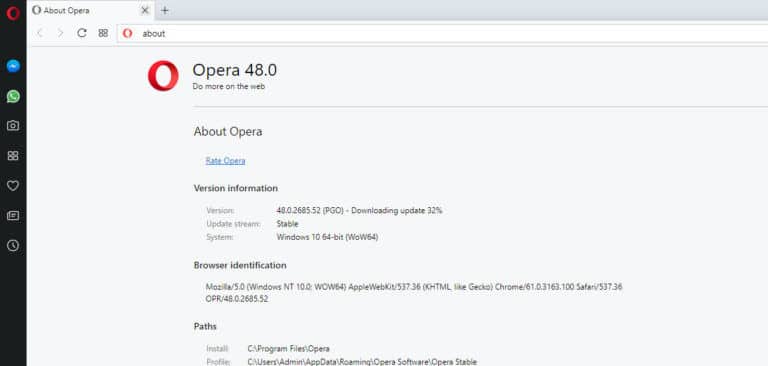768x366 pixels.
Task: Open the Rate Opera link
Action: 225,161
